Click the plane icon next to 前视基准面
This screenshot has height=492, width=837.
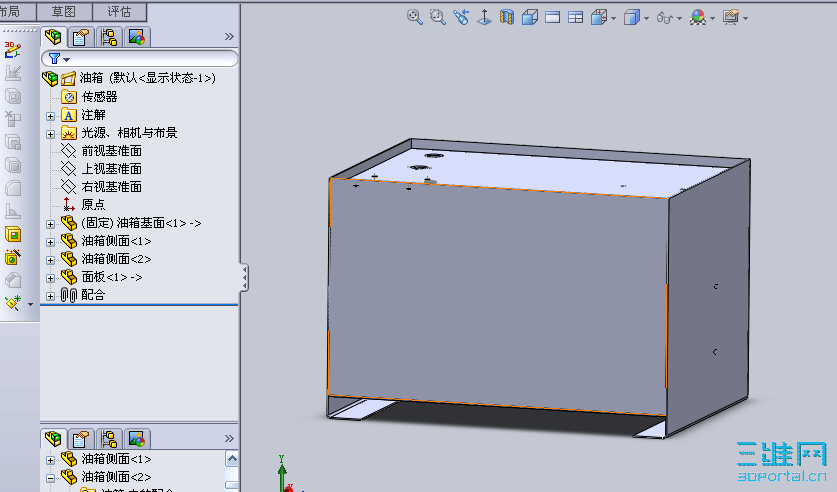68,150
